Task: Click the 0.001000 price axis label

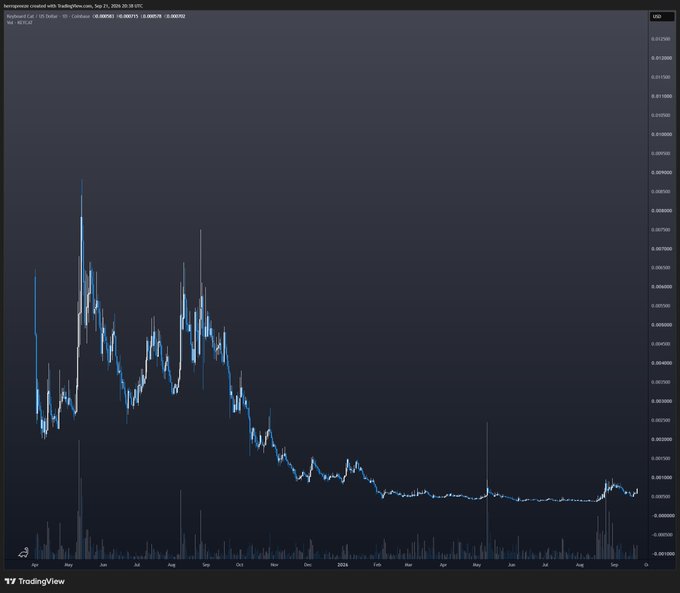Action: (x=660, y=478)
